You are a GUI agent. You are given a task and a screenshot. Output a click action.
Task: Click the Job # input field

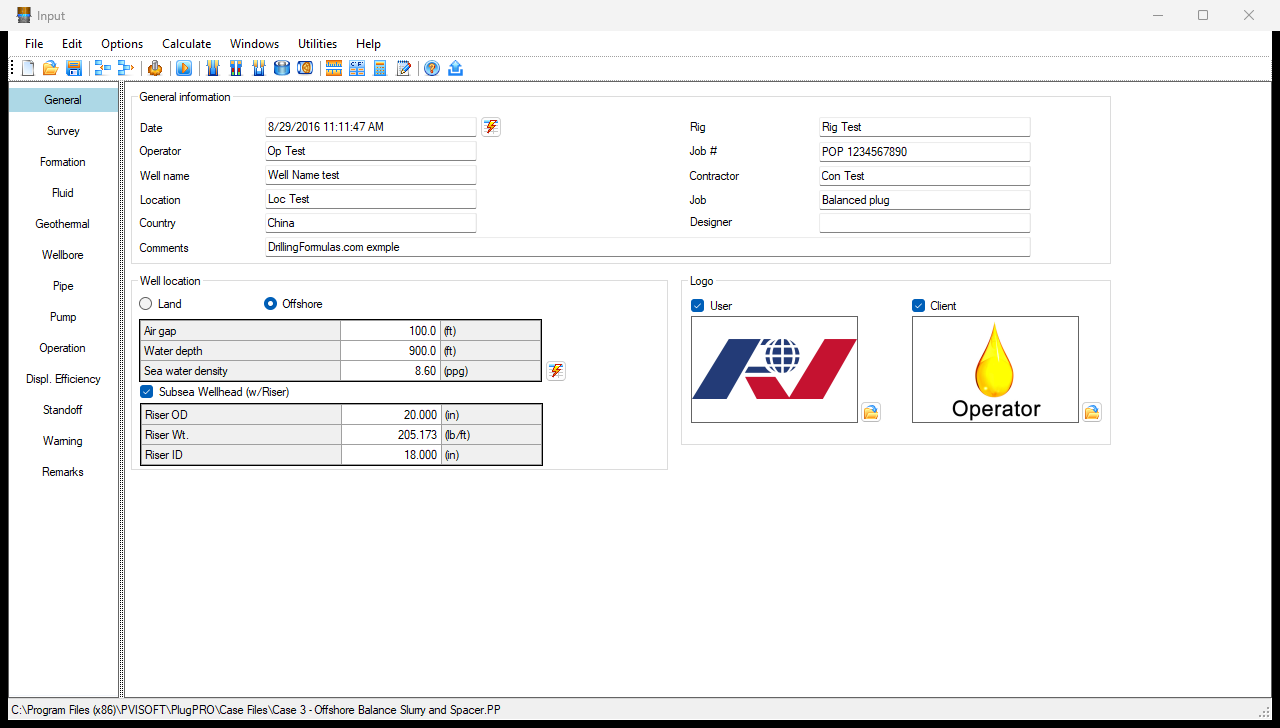924,152
